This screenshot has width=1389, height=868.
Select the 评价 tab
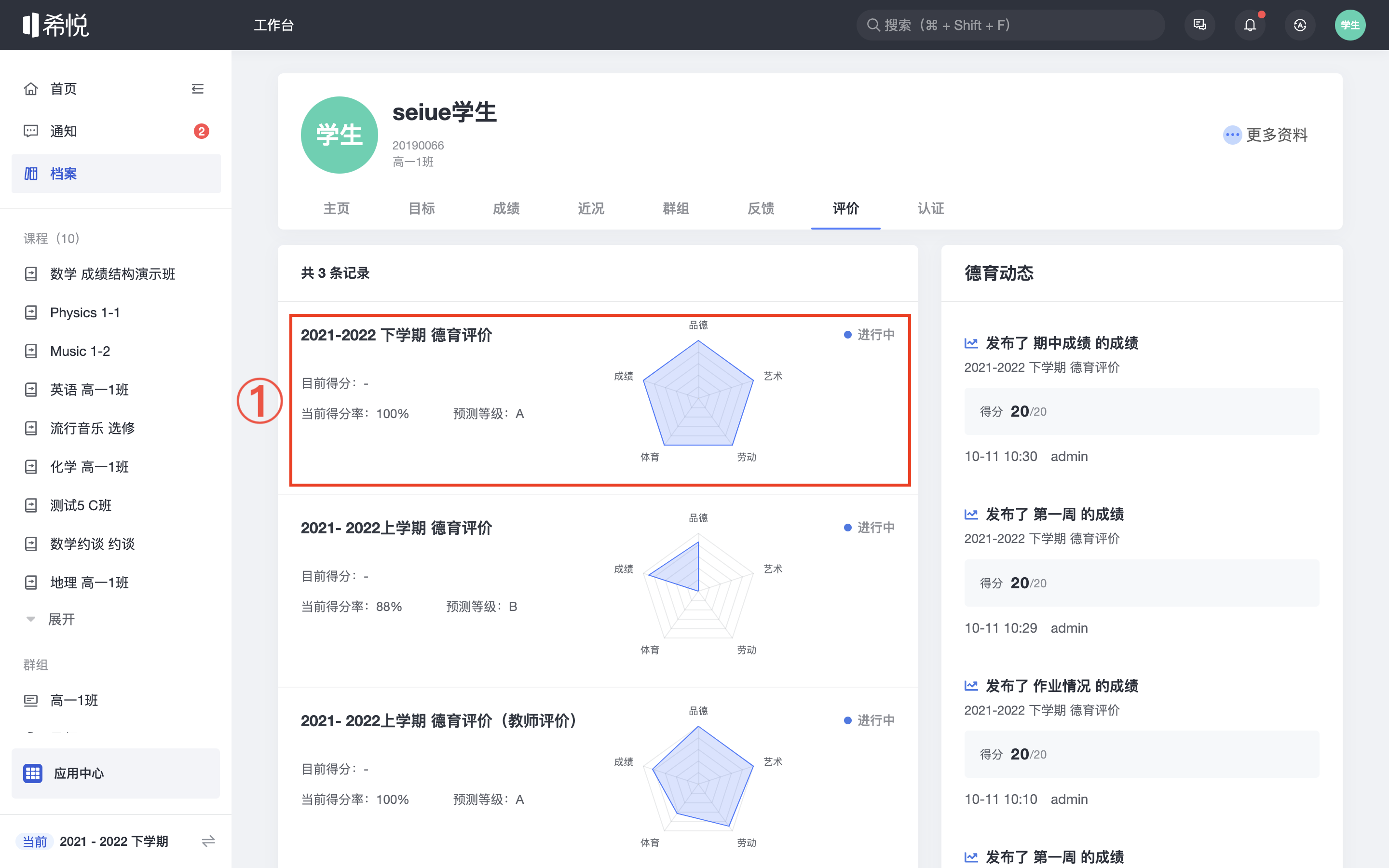(x=846, y=208)
